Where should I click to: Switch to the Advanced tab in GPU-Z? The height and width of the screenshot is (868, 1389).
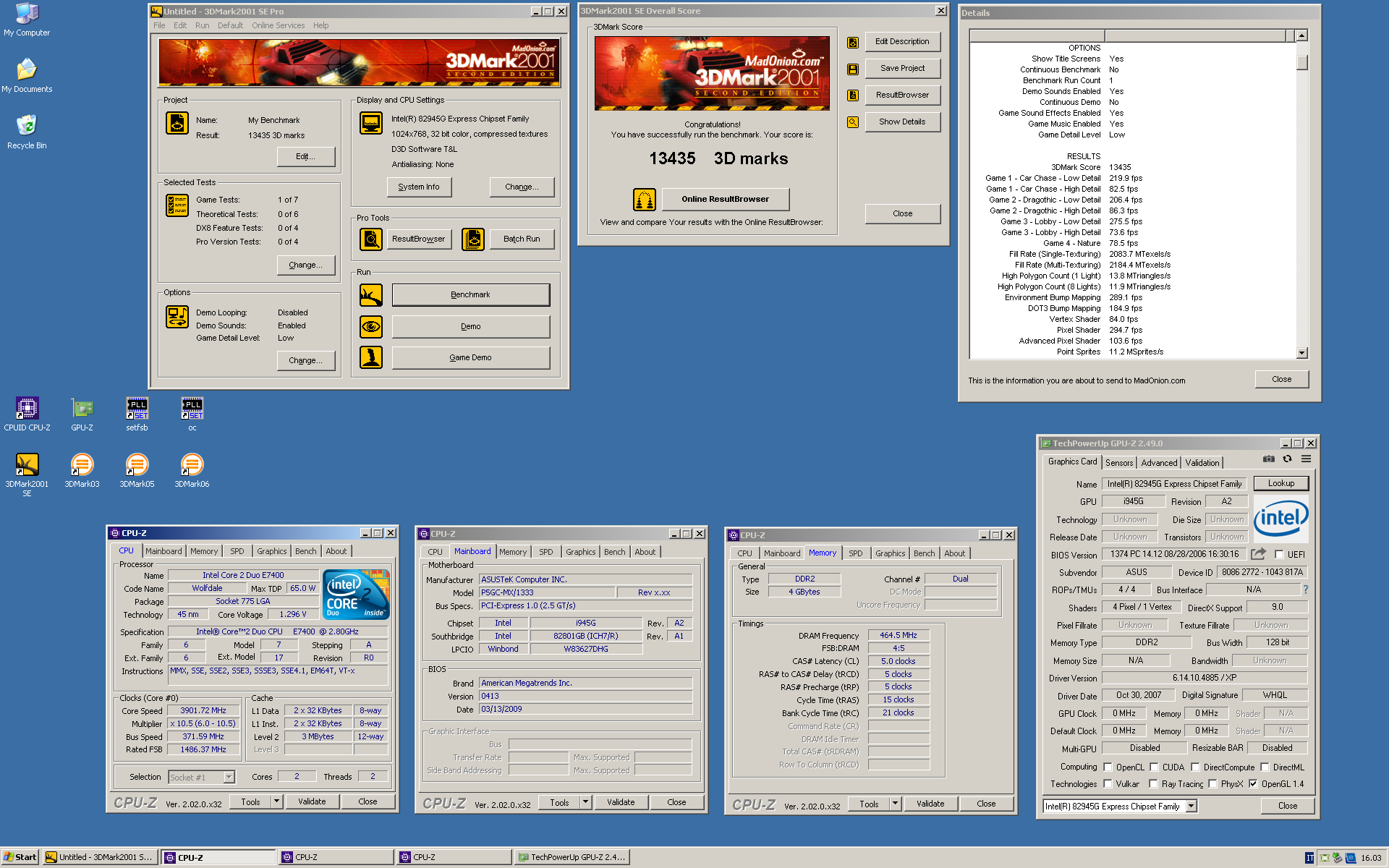[1159, 463]
